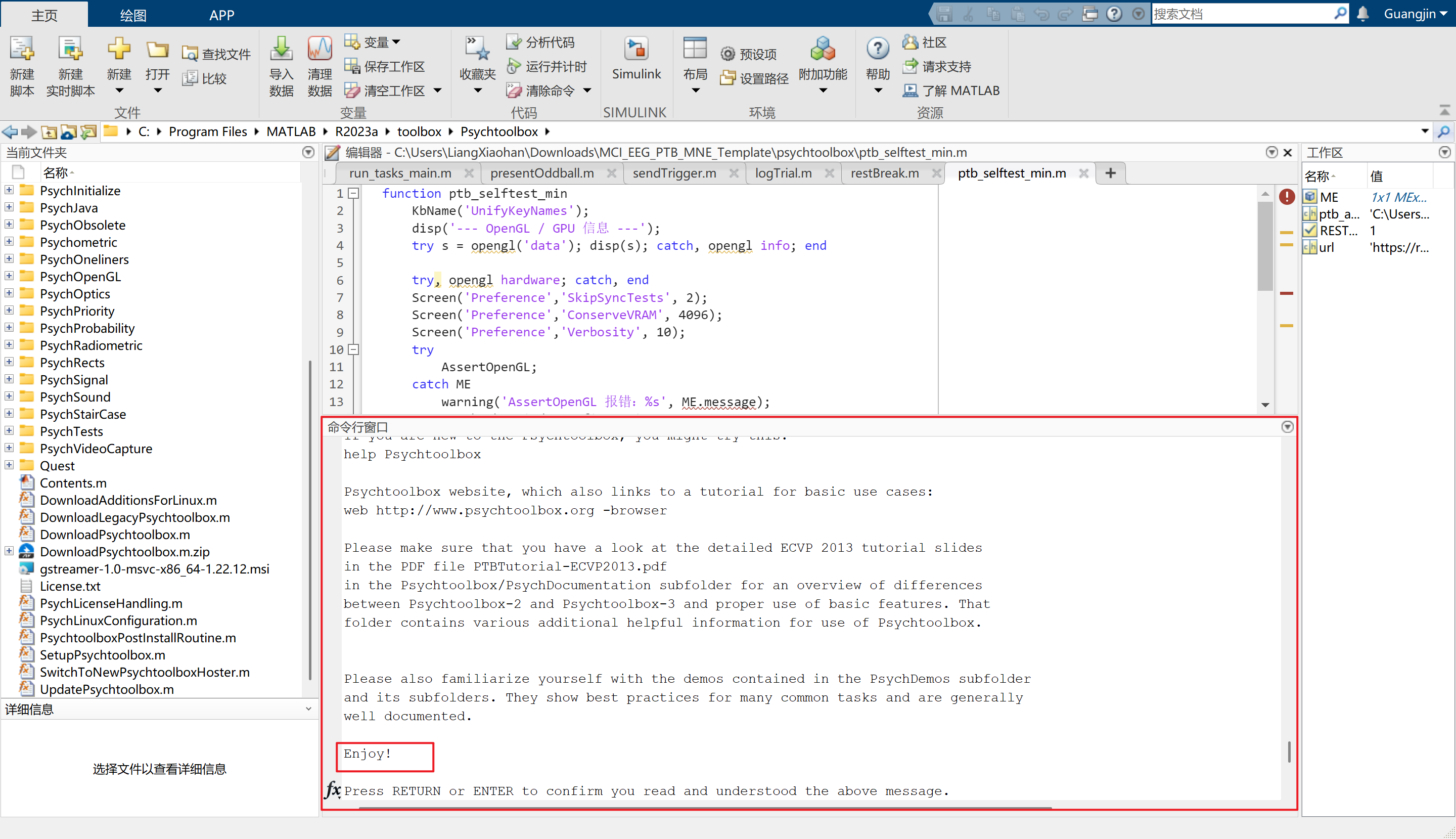The image size is (1456, 839).
Task: Switch to the run_tasks_main.m tab
Action: 400,173
